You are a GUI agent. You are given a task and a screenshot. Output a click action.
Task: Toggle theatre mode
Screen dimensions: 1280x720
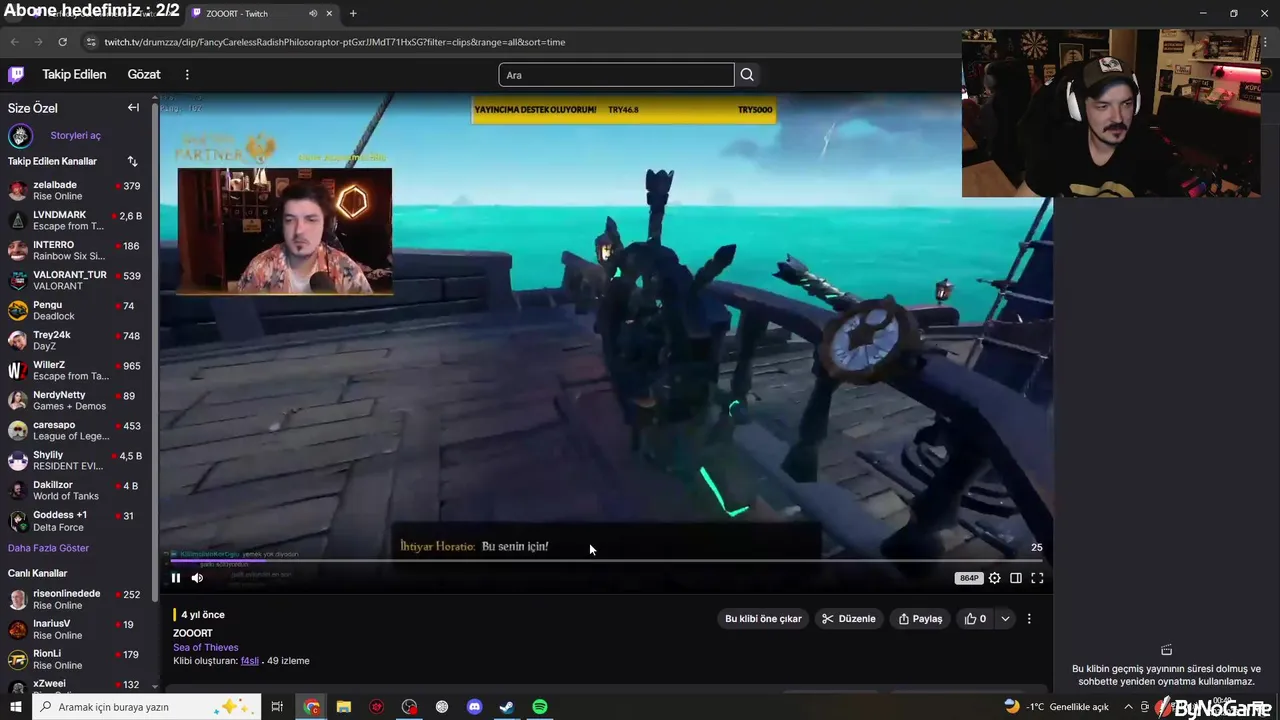point(1016,577)
